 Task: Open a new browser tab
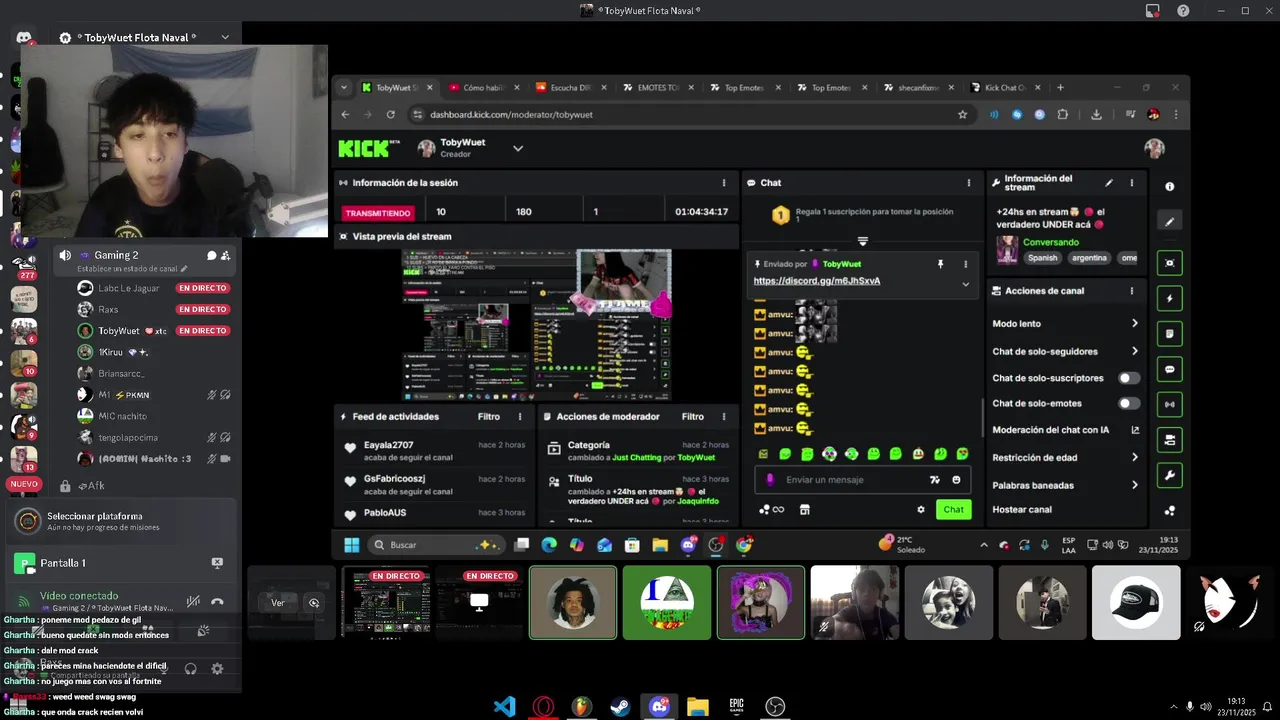(1060, 88)
